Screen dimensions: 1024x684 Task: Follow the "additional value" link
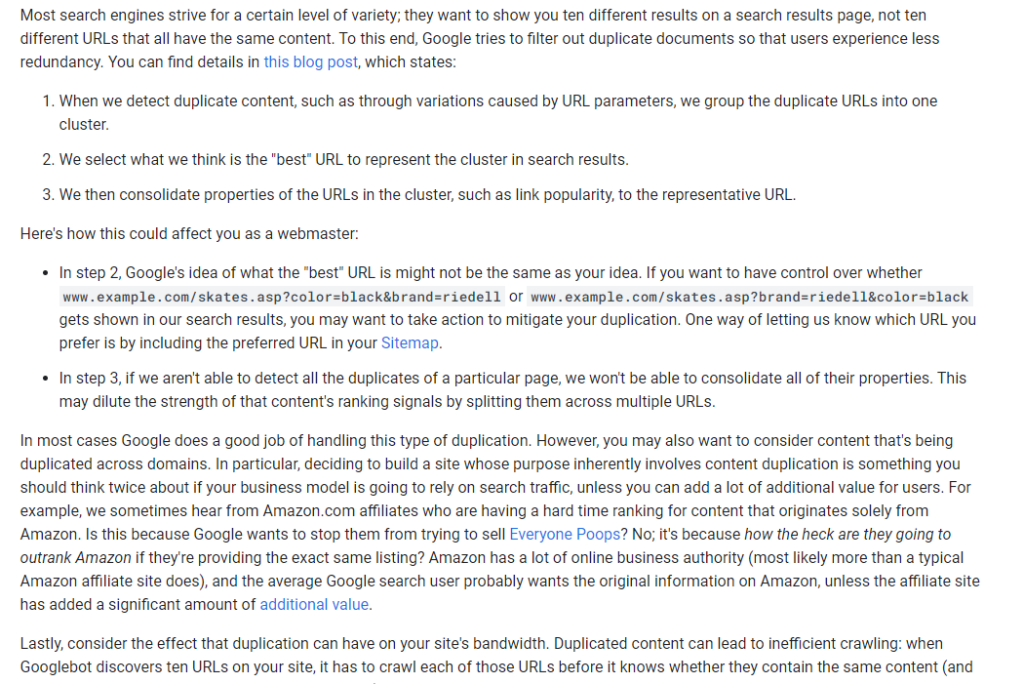point(314,604)
